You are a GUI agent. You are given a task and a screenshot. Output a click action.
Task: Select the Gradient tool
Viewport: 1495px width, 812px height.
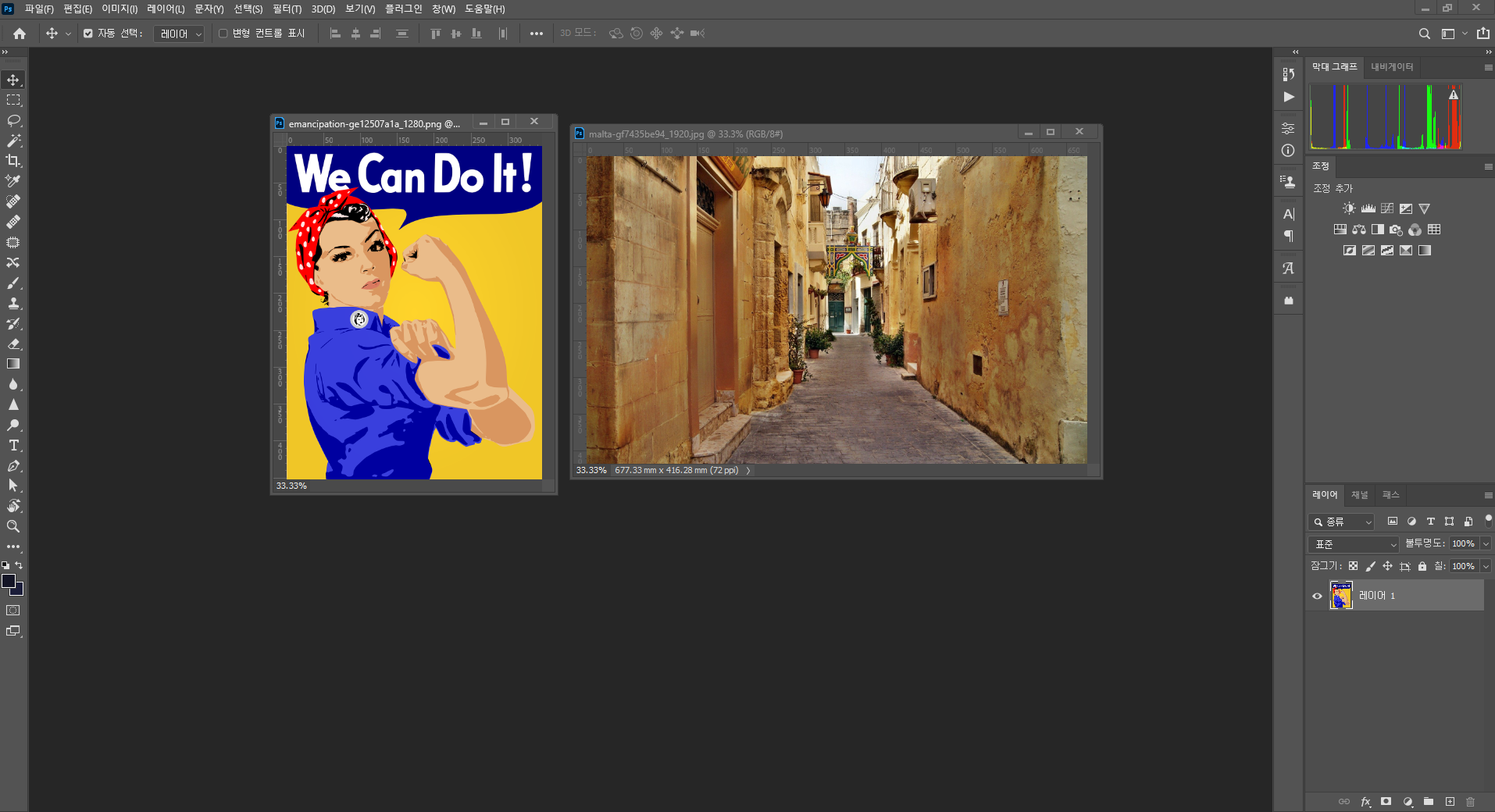point(13,364)
